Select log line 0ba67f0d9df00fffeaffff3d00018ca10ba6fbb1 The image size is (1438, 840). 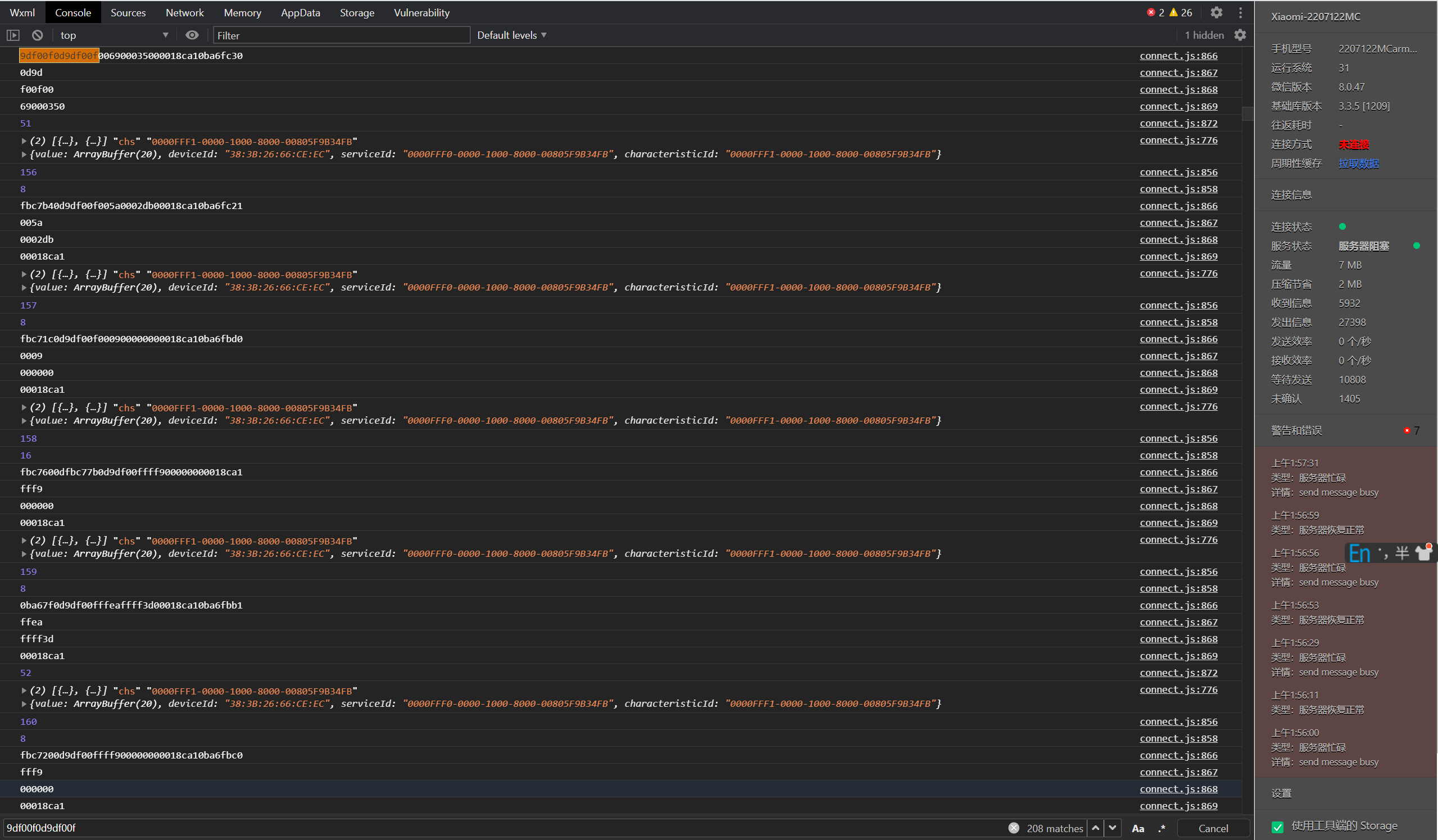pos(131,605)
